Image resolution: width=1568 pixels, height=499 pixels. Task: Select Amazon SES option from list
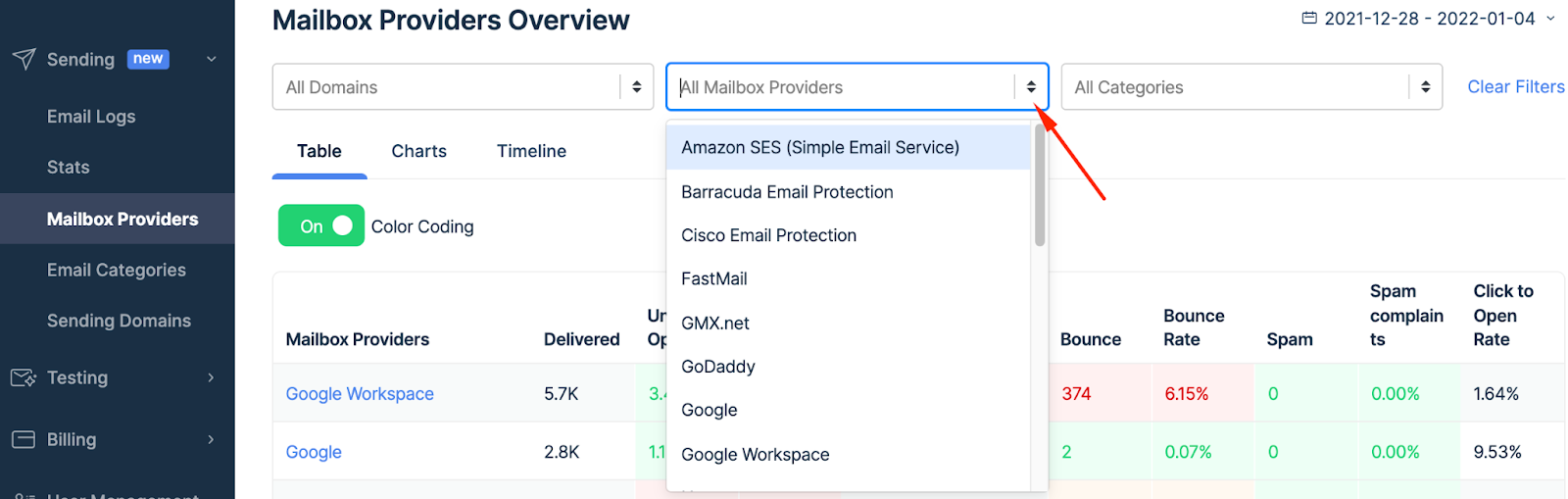point(849,147)
